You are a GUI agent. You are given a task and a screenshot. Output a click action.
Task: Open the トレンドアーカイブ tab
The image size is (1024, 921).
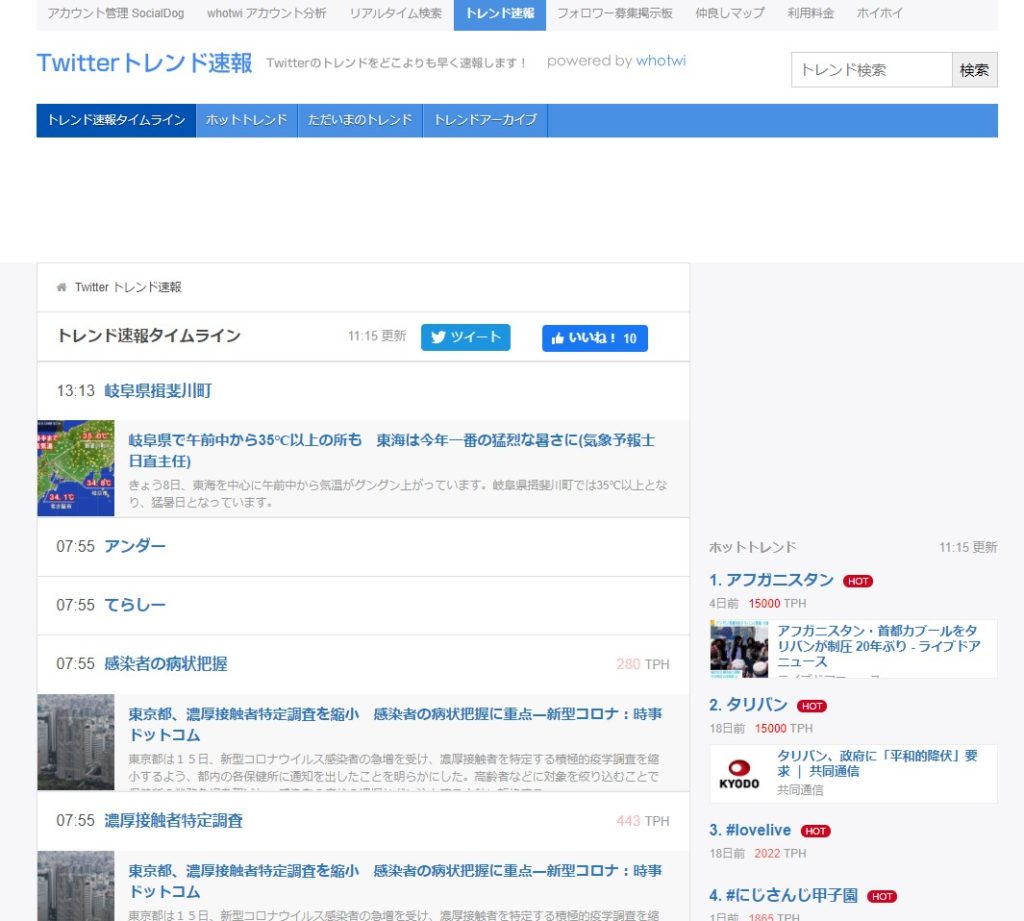486,120
